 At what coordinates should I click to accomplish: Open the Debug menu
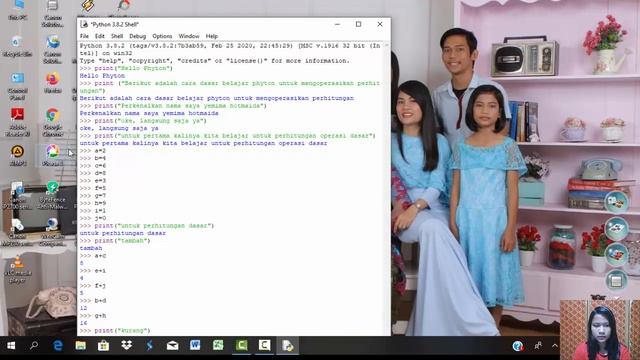point(138,36)
